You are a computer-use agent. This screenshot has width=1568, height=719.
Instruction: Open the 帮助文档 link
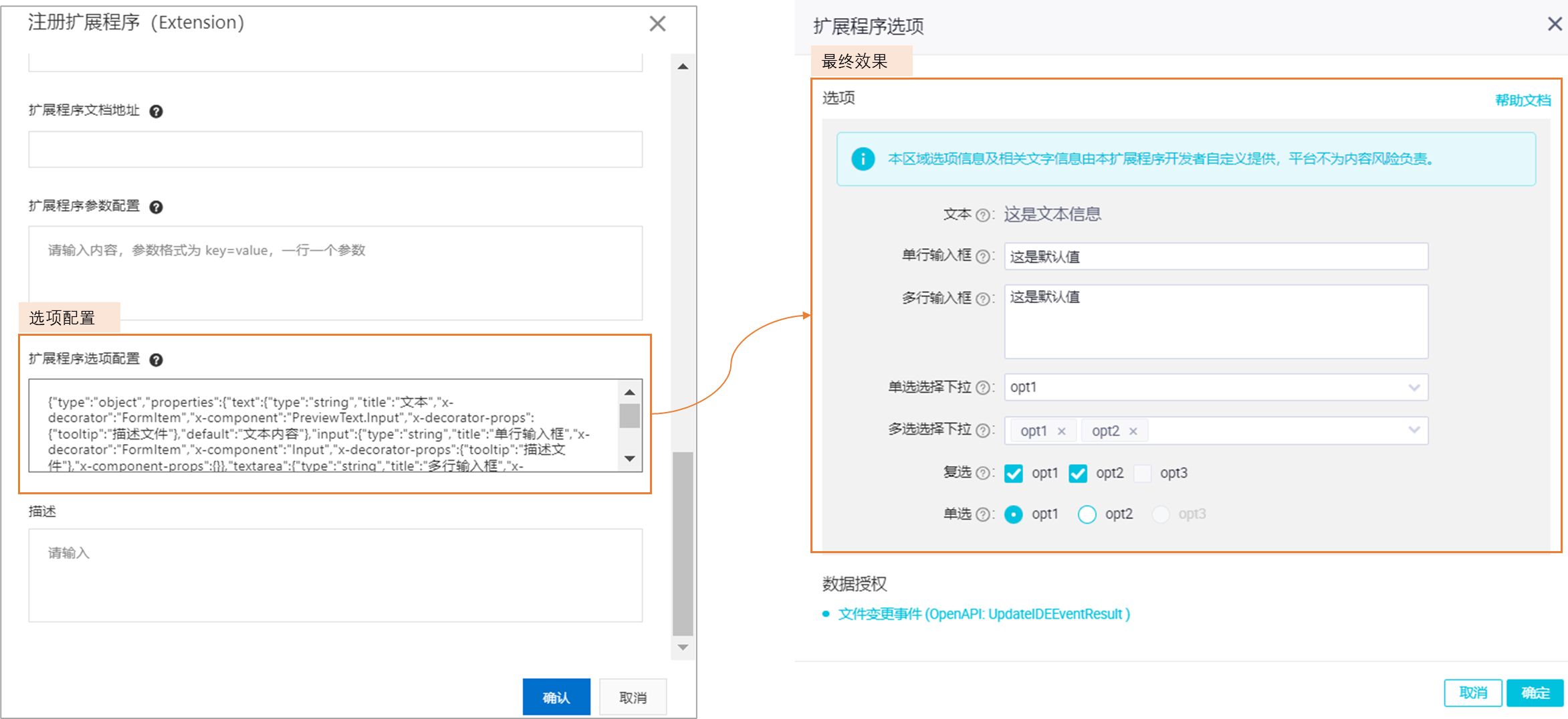pos(1523,100)
